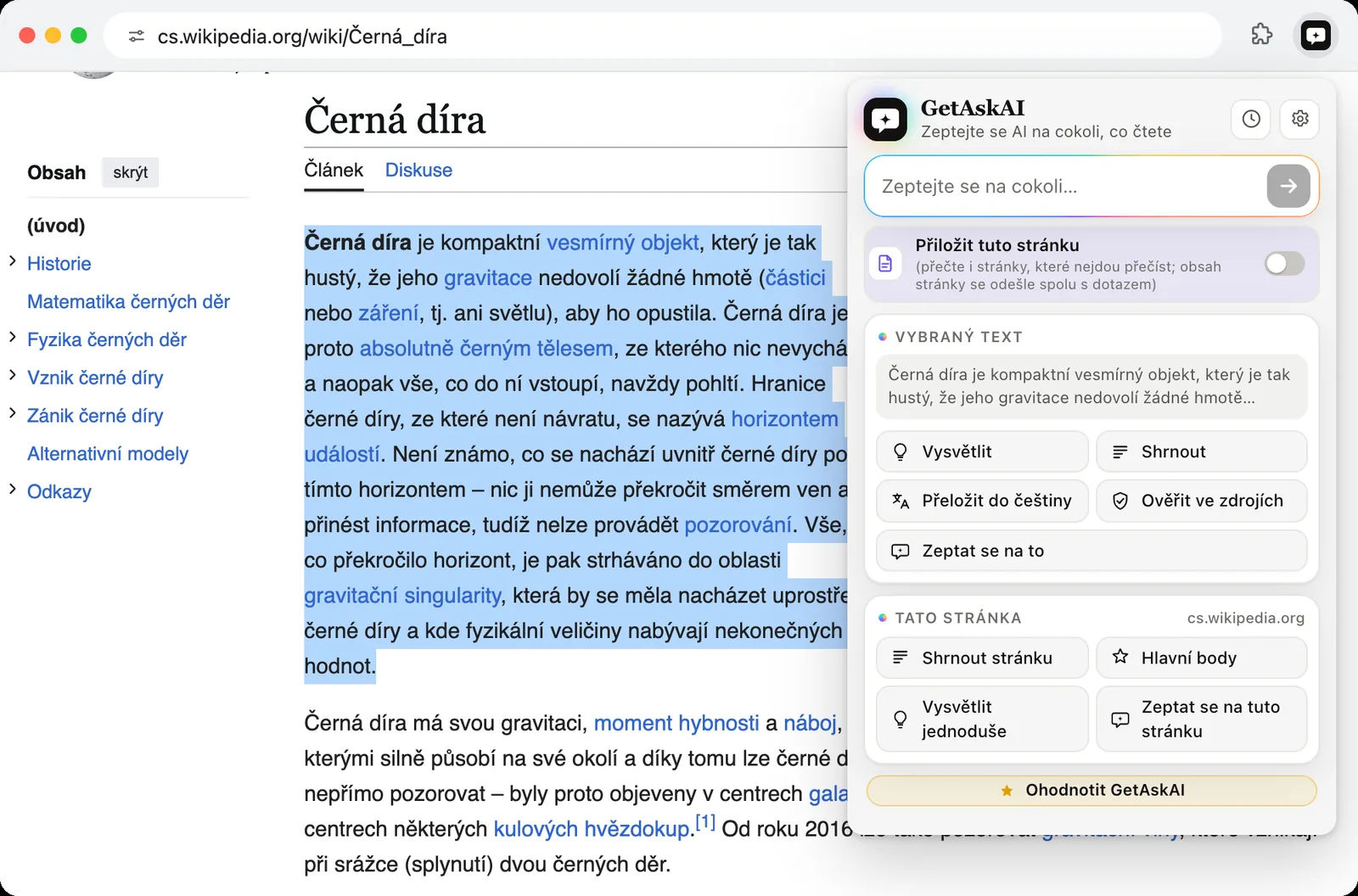Open Alternativní modely contents link
The height and width of the screenshot is (896, 1358).
108,454
